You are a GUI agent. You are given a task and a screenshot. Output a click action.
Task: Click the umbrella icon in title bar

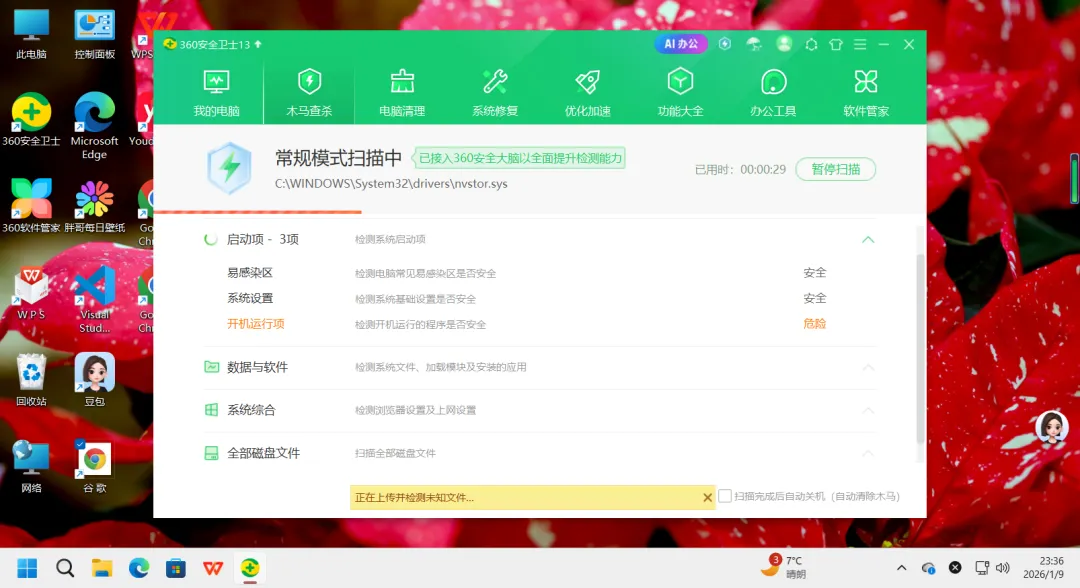coord(754,44)
